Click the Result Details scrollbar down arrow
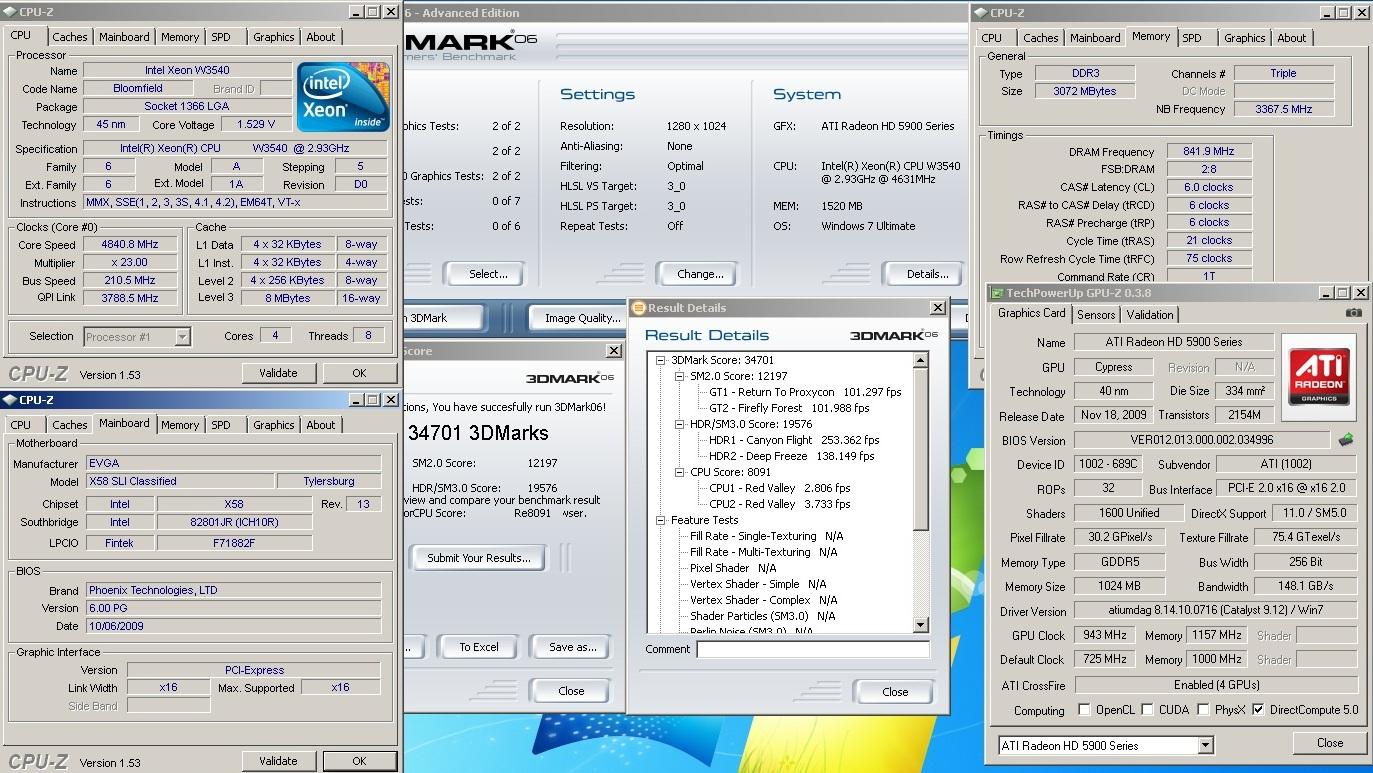 [921, 625]
